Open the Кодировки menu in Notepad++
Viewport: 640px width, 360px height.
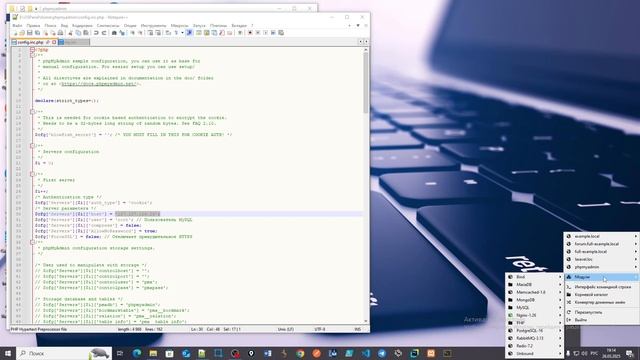click(x=82, y=26)
